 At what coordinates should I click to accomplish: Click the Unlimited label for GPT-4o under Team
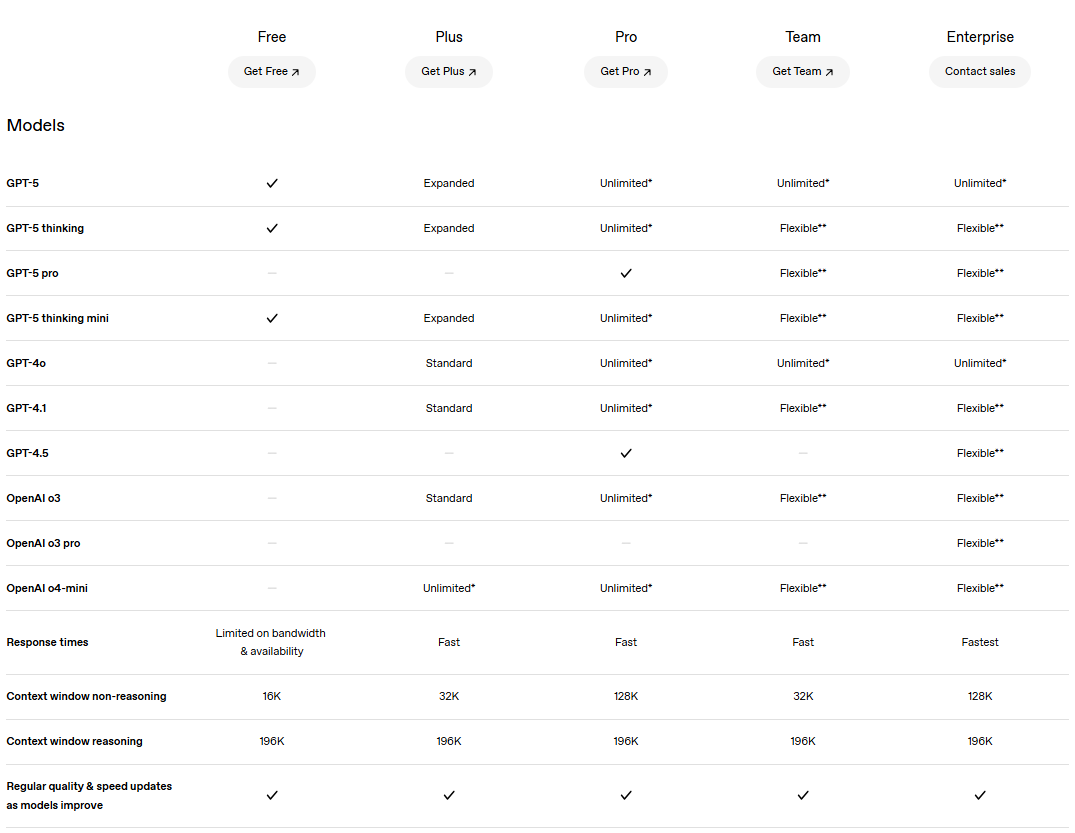pos(802,364)
